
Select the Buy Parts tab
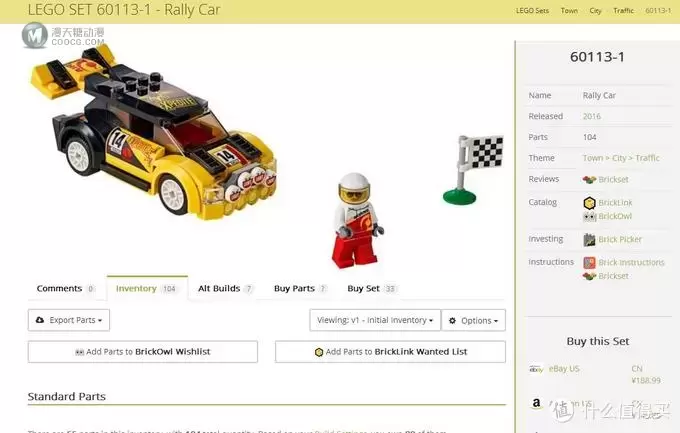[x=300, y=289]
